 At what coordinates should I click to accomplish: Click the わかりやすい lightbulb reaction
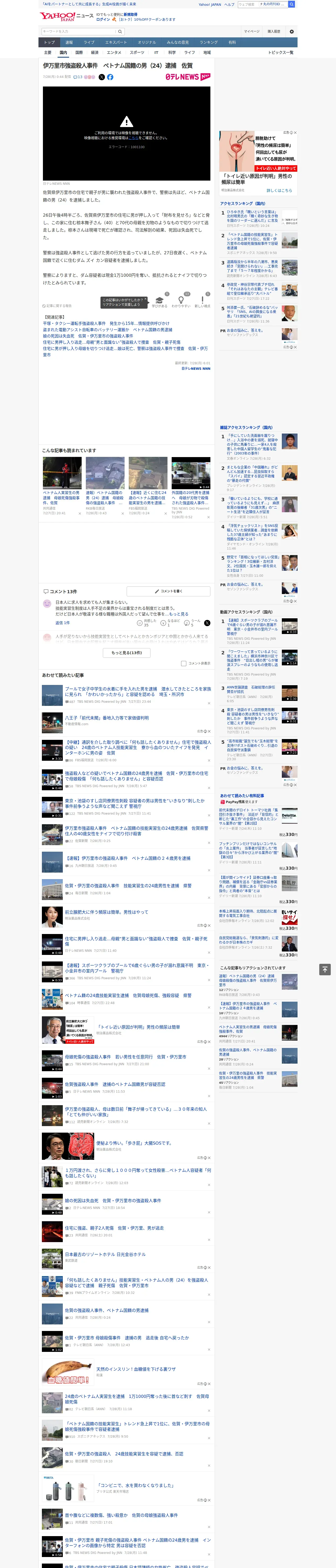point(181,301)
